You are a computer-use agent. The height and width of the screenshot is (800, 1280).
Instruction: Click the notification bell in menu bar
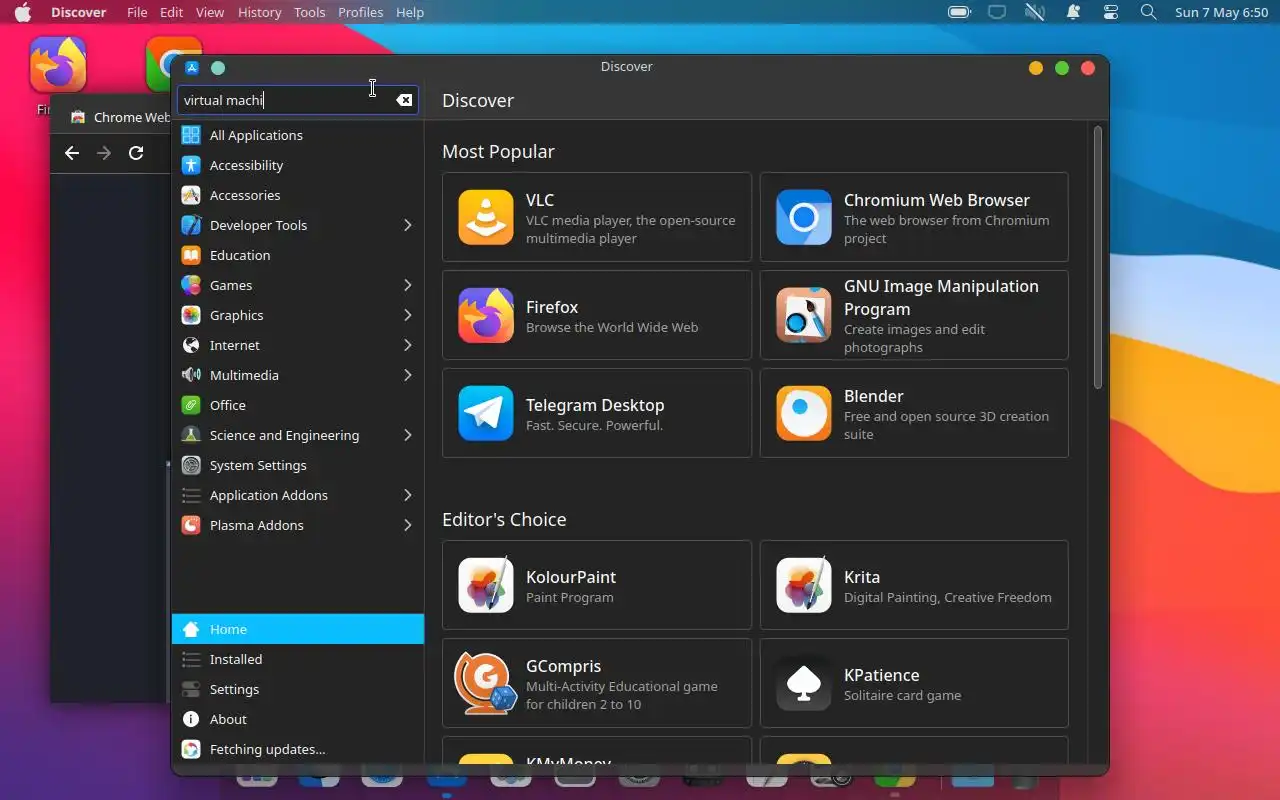[1073, 12]
